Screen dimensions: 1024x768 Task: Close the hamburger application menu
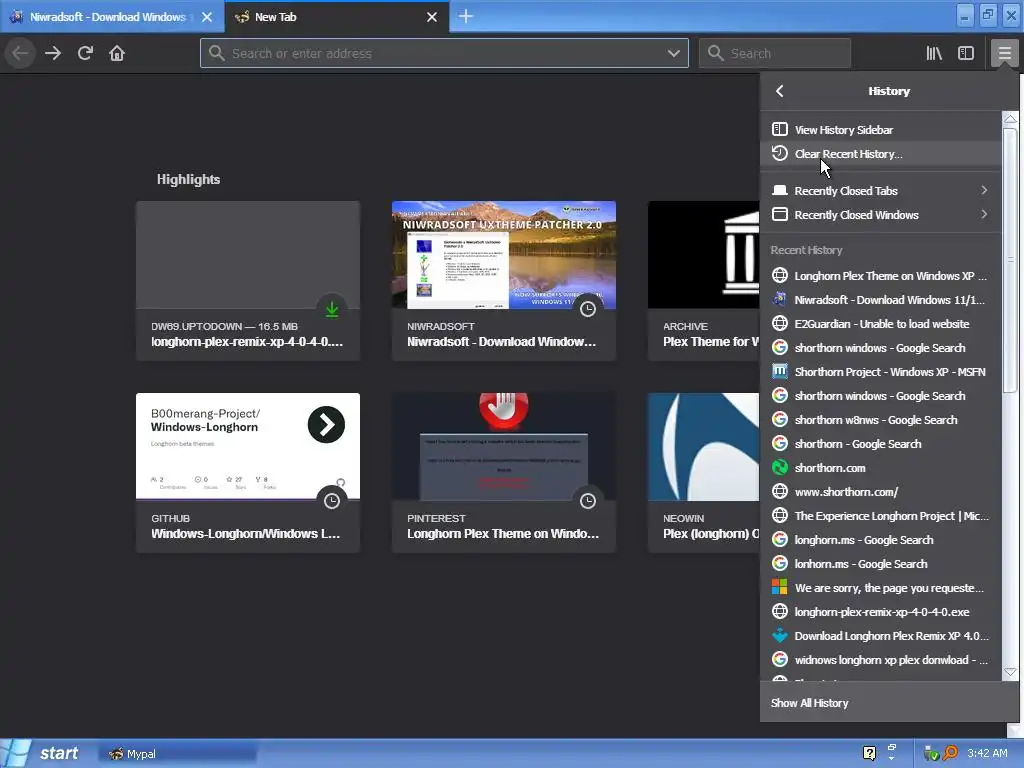pos(1004,53)
